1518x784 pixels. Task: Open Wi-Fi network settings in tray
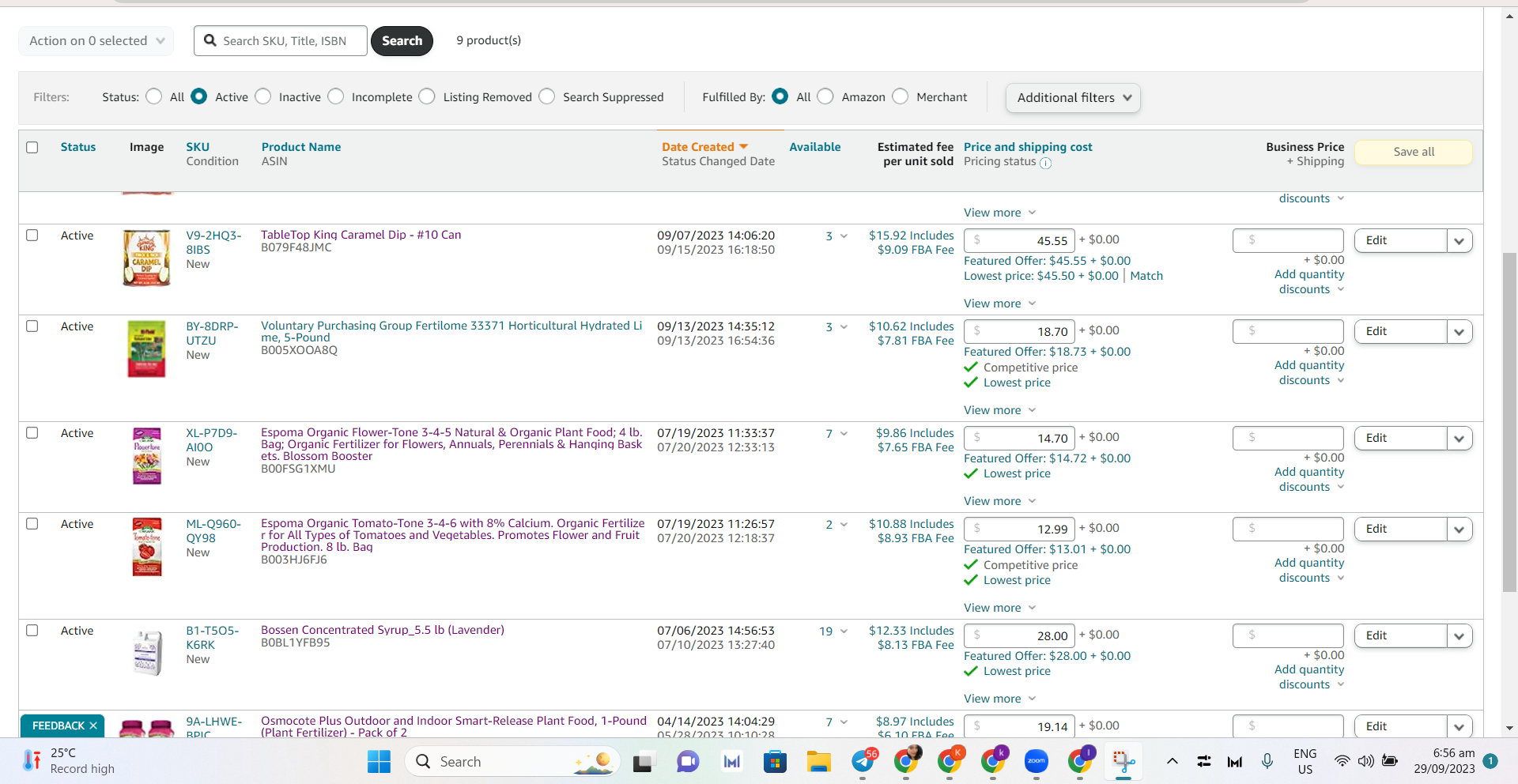[1342, 761]
